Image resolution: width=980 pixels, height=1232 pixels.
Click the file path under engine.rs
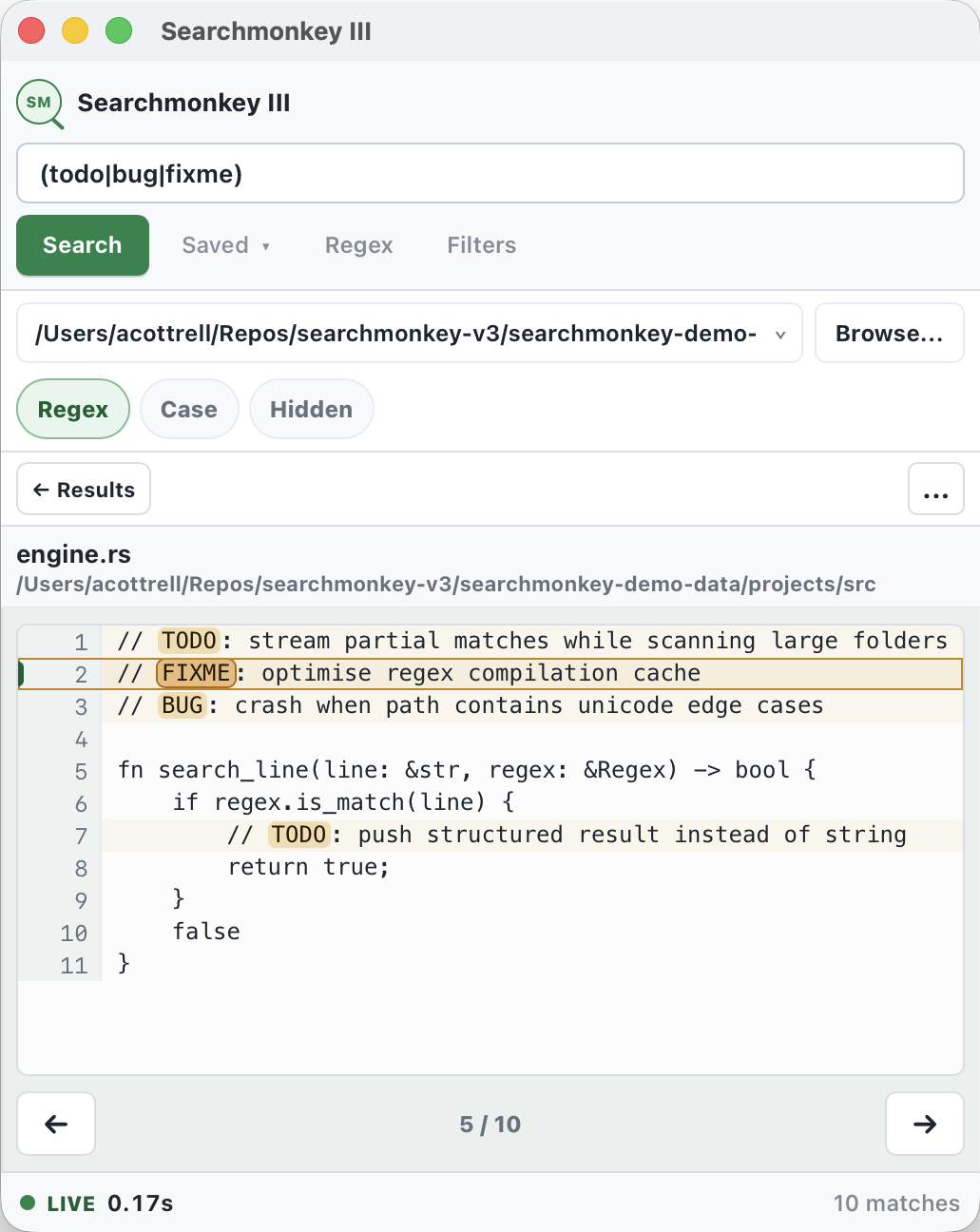447,584
